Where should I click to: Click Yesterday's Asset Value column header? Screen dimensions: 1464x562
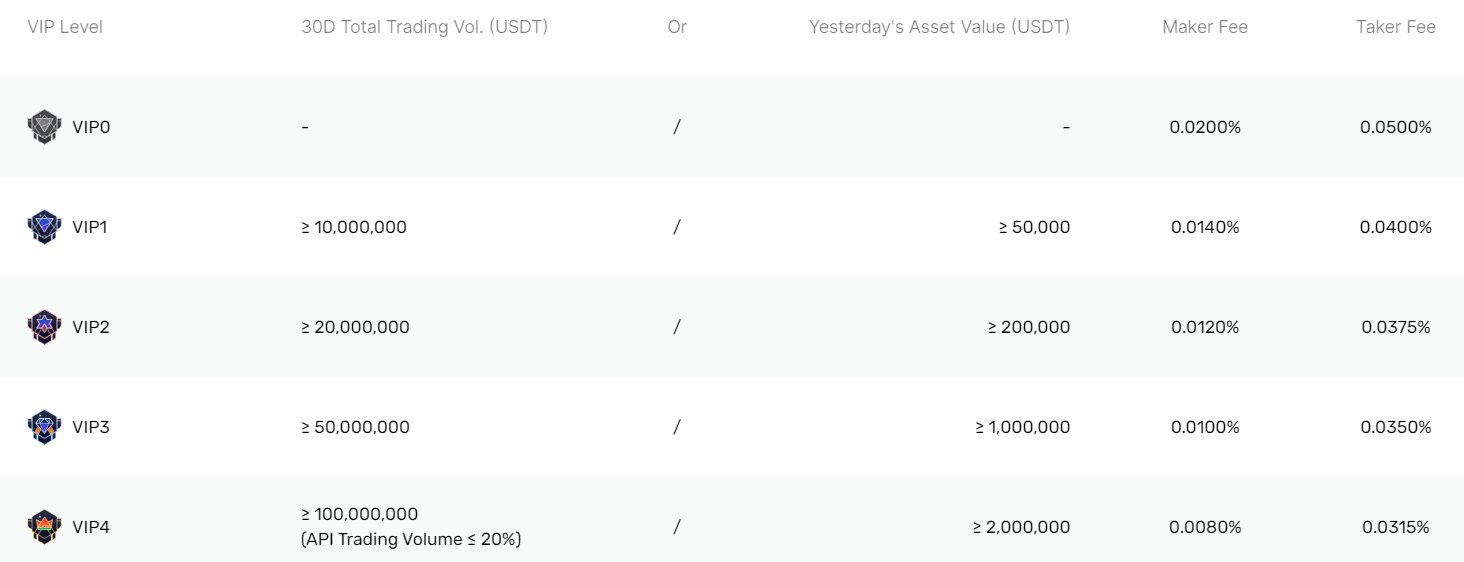[x=939, y=27]
